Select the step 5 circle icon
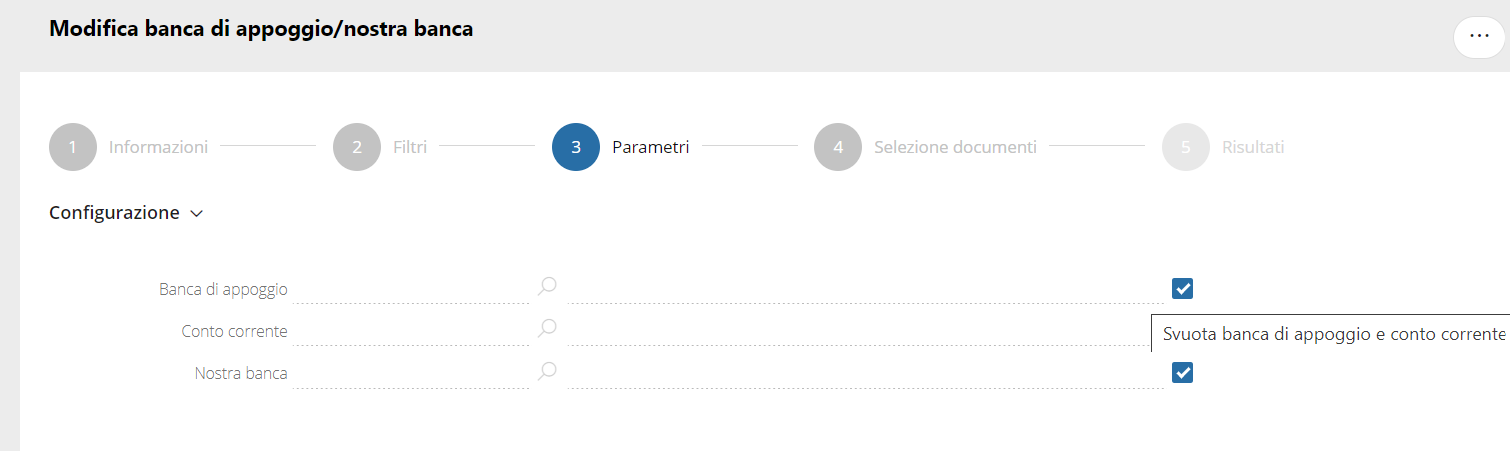This screenshot has height=451, width=1510. click(x=1186, y=147)
